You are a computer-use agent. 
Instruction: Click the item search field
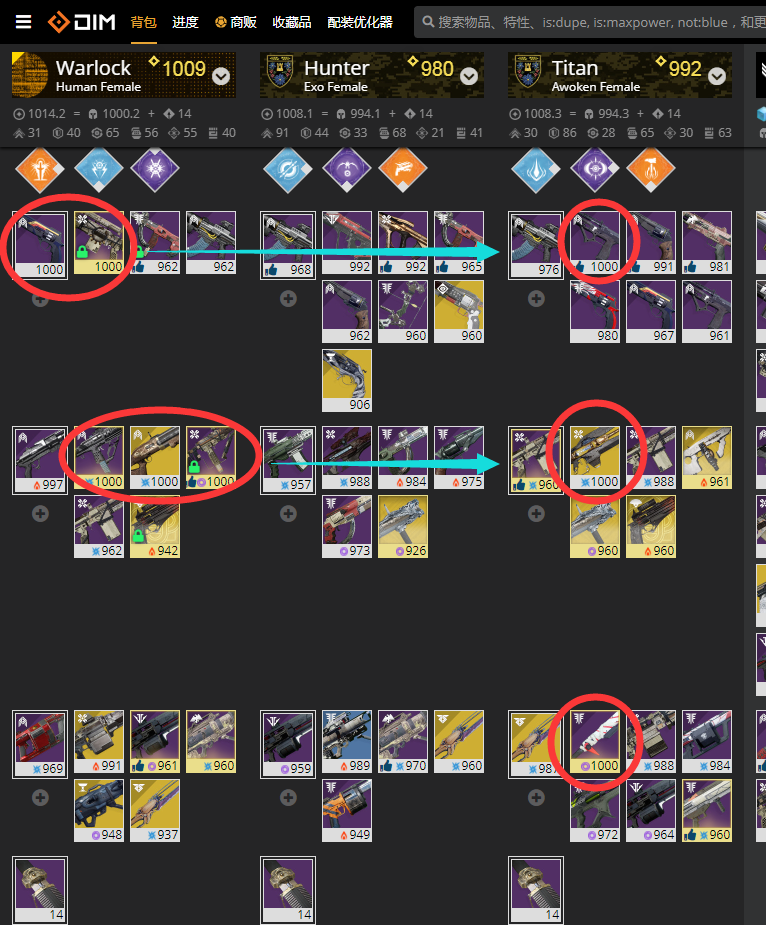point(590,22)
